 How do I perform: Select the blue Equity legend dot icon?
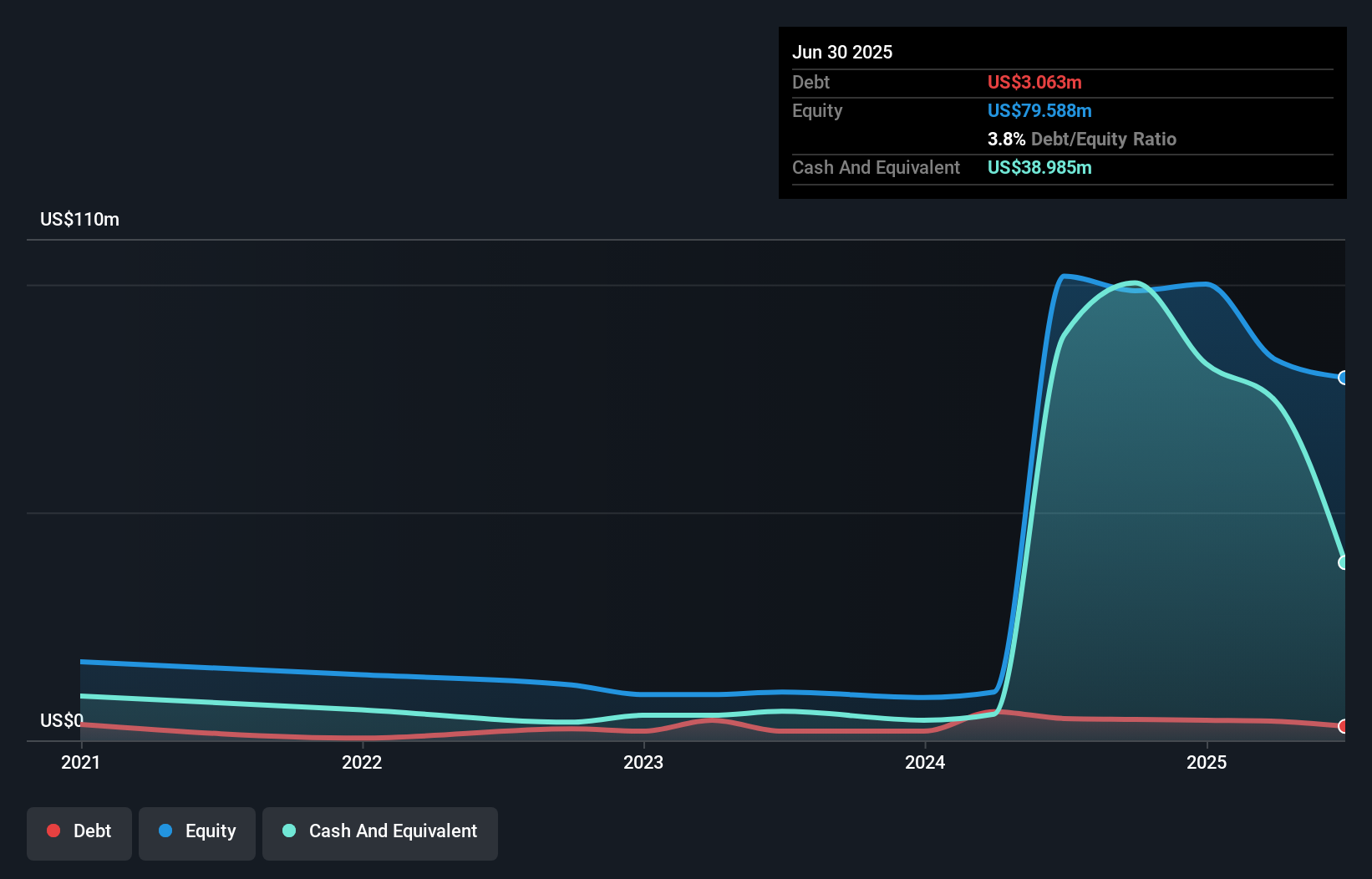[165, 831]
